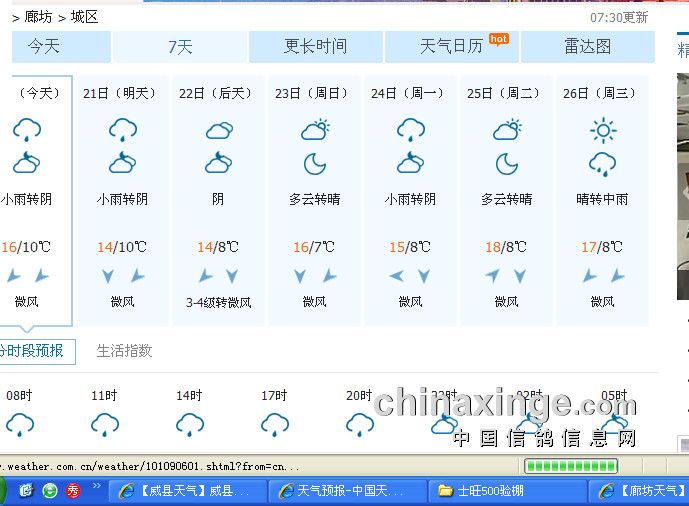Click the rain icon at 11时 hourly forecast

(105, 425)
